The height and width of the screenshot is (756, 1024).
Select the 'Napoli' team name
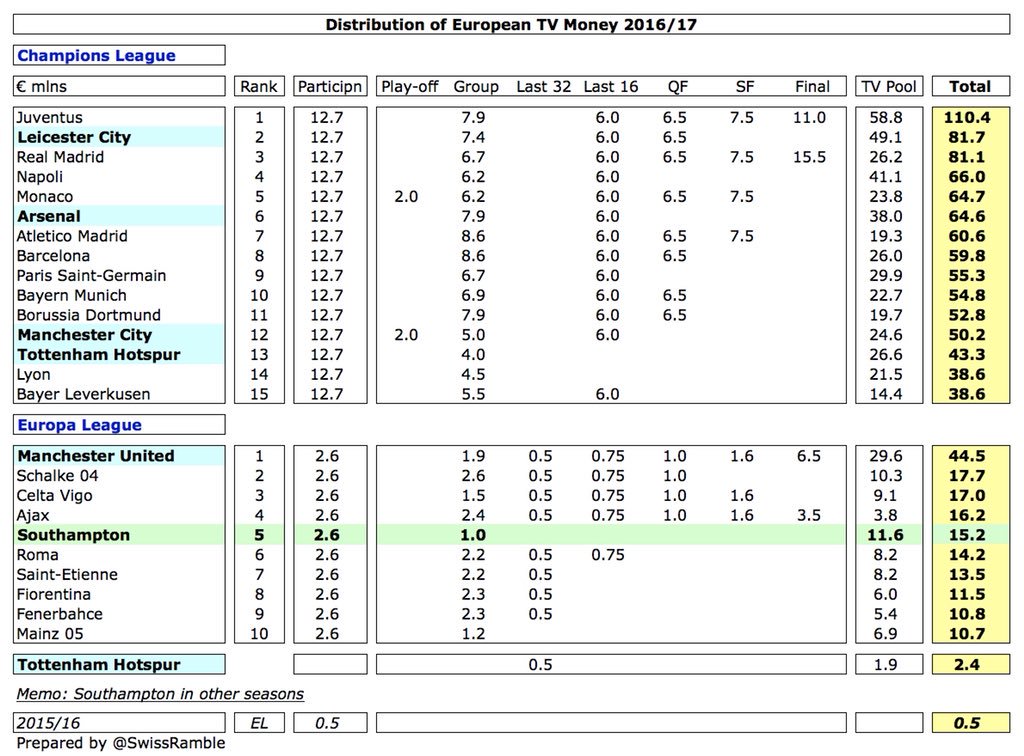tap(40, 177)
